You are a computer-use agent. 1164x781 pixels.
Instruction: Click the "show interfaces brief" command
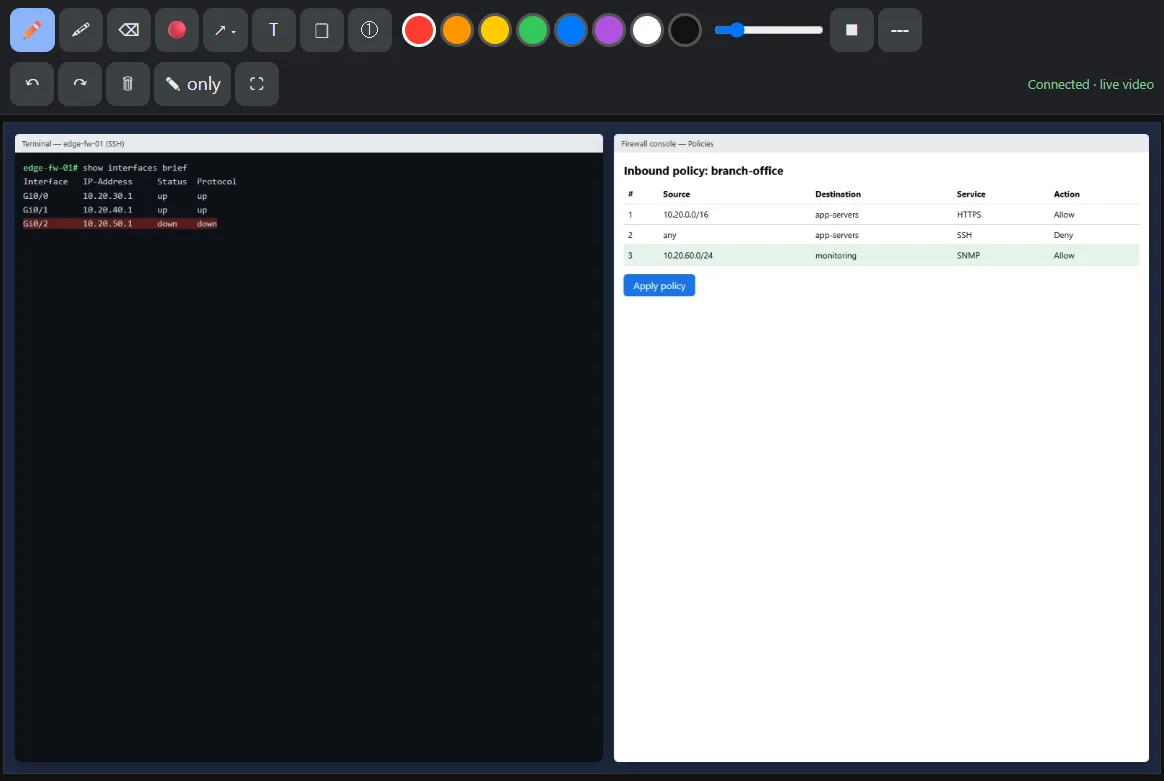[134, 168]
